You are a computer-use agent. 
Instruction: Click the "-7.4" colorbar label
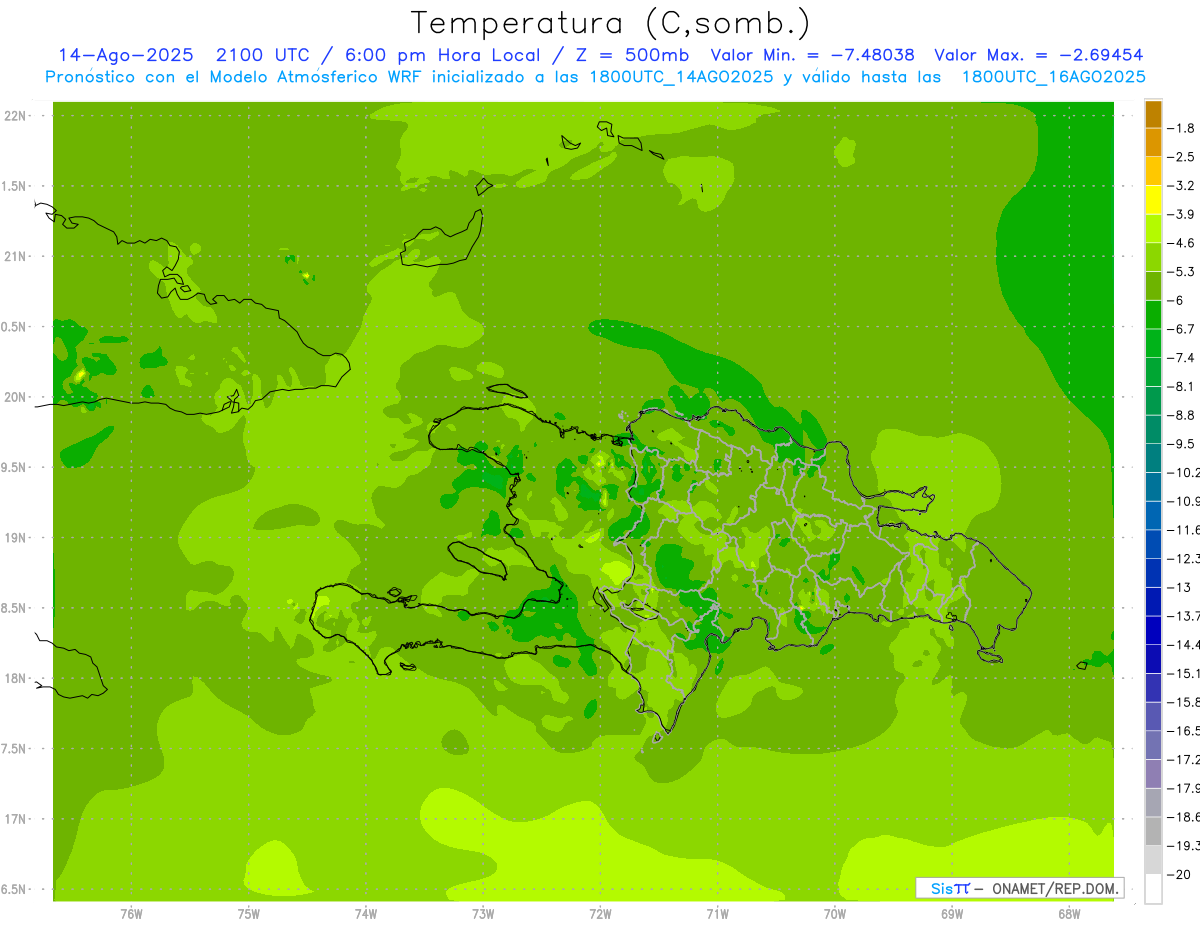(1180, 357)
